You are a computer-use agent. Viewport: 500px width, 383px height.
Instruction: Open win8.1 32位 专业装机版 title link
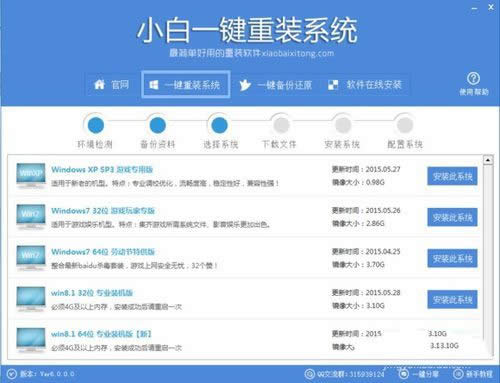pyautogui.click(x=92, y=293)
